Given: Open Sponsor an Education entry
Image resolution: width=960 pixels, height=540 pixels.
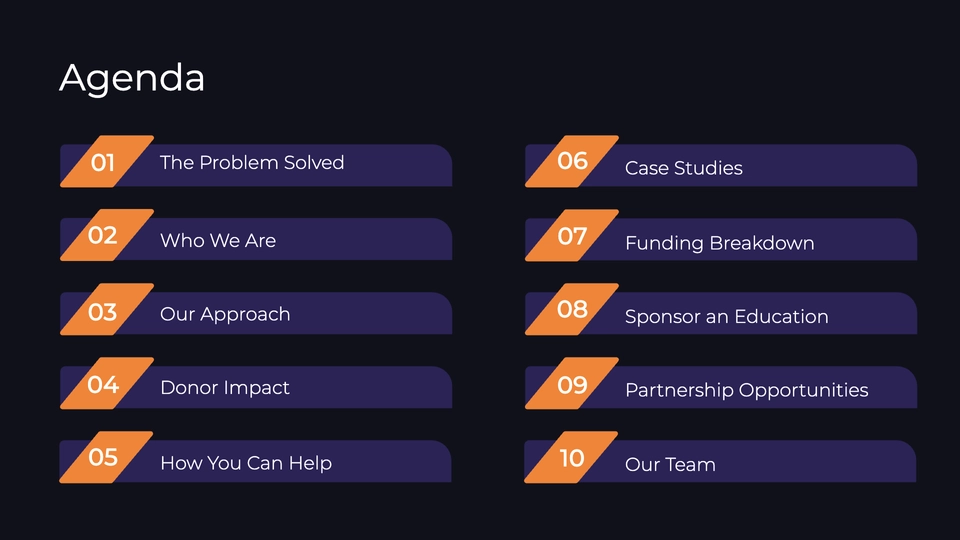Looking at the screenshot, I should tap(721, 313).
